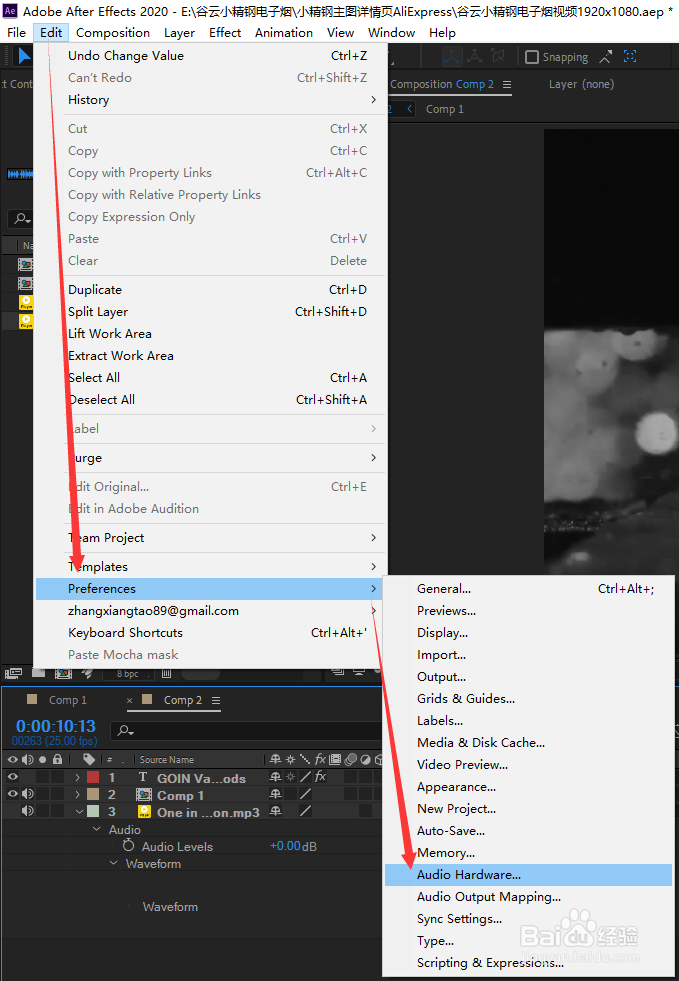Viewport: 679px width, 981px height.
Task: Choose Duplicate from the Edit menu
Action: (211, 290)
